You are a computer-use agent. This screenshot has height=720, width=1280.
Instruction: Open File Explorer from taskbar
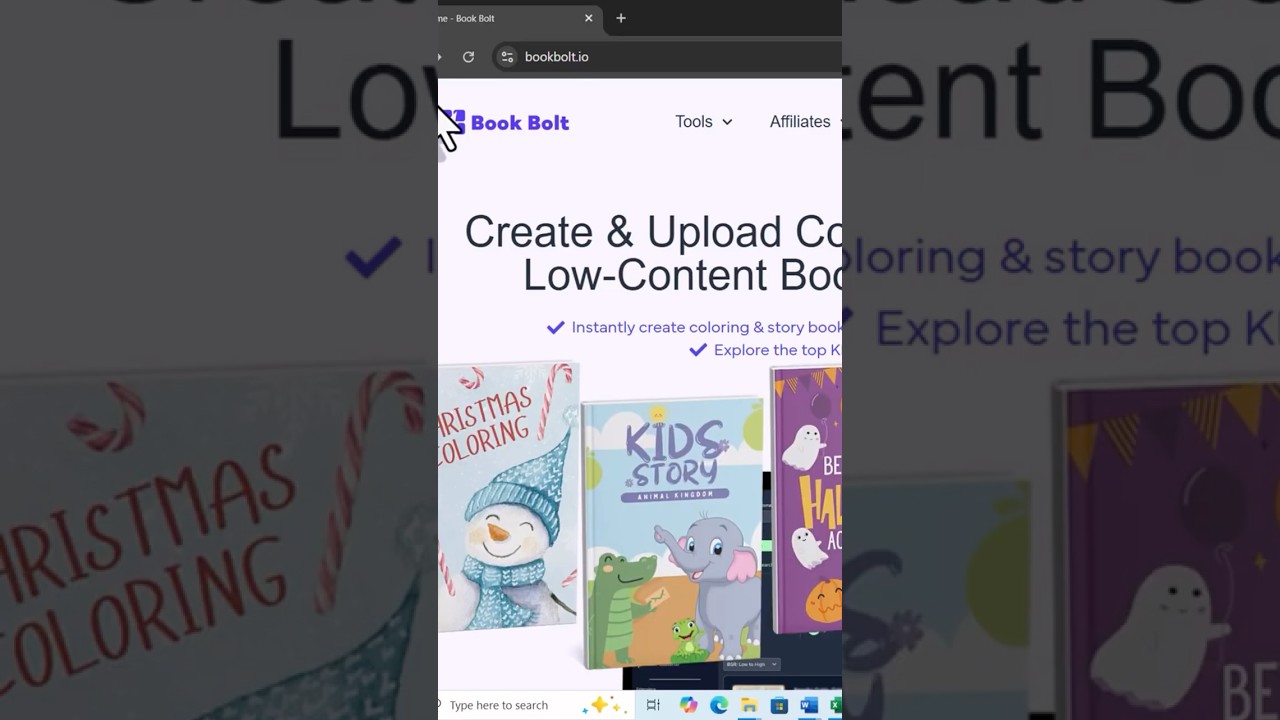[748, 706]
